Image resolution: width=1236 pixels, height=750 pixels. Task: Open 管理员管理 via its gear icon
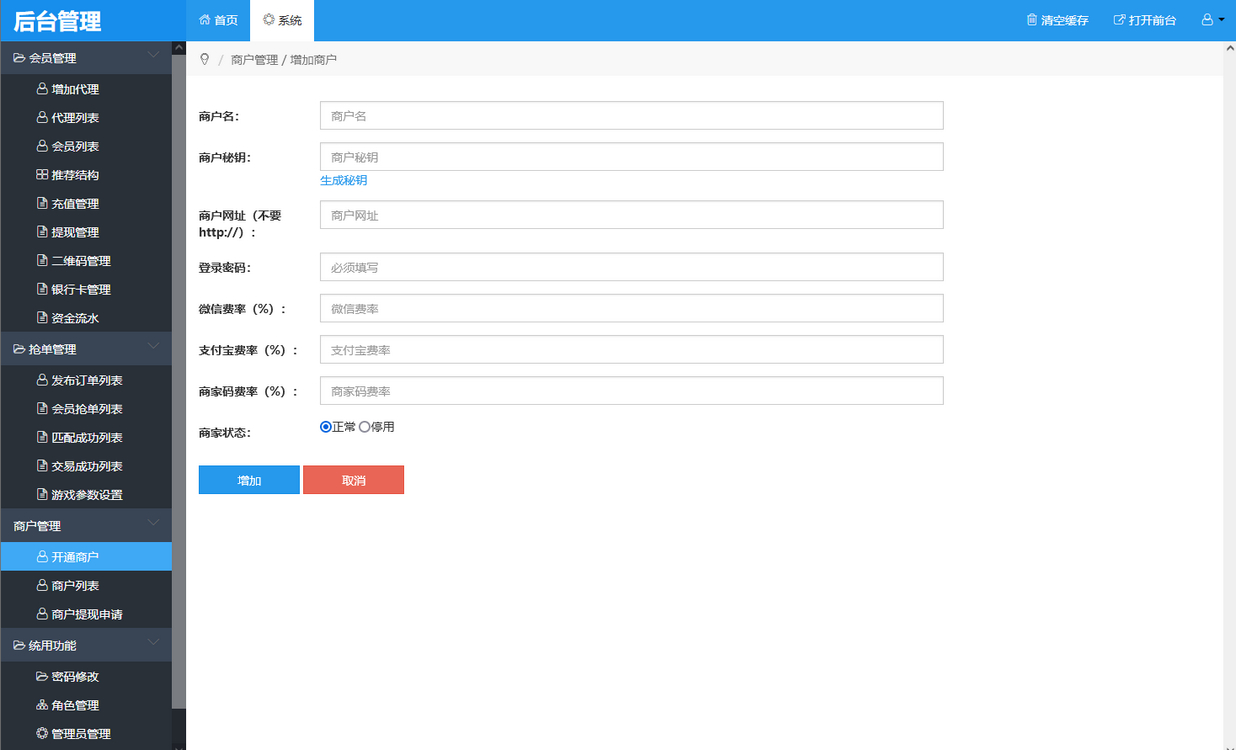(42, 734)
